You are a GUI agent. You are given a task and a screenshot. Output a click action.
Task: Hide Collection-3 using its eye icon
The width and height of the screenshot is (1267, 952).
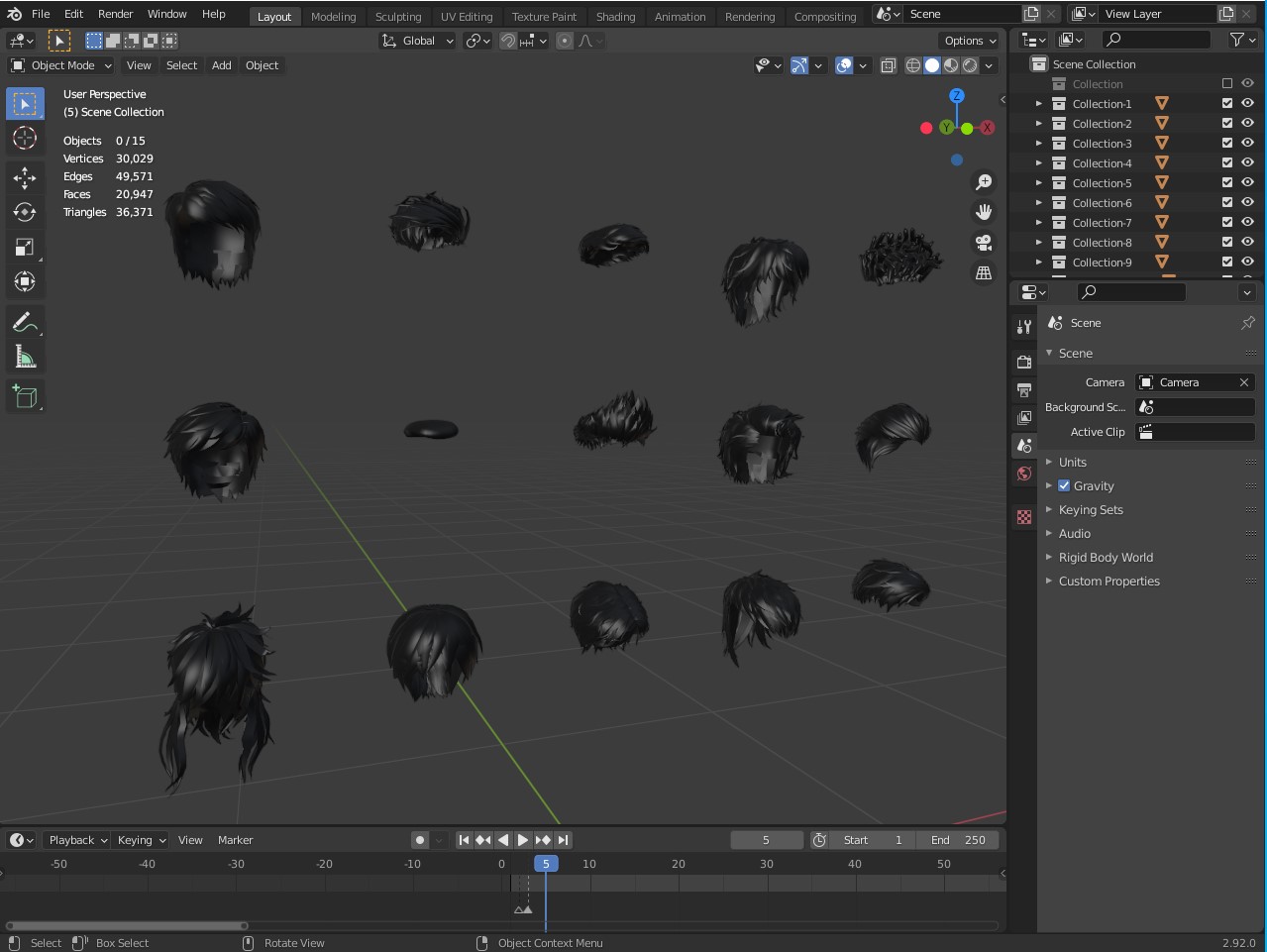click(1247, 144)
